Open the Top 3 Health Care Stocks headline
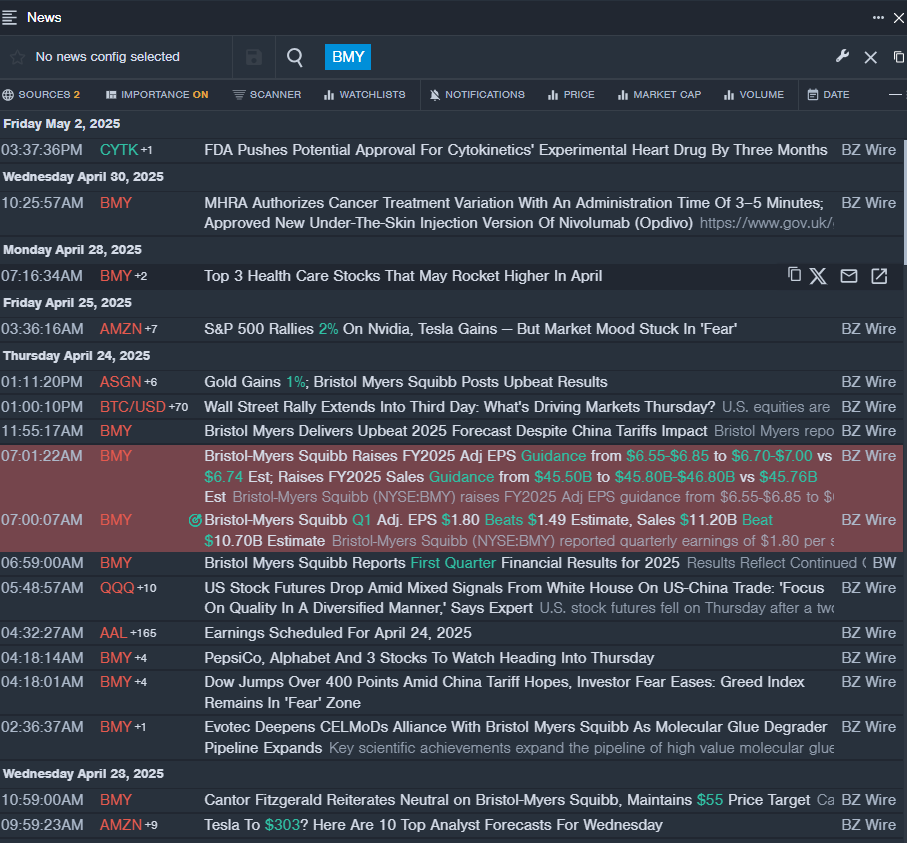Screen dimensions: 907x843 (403, 276)
